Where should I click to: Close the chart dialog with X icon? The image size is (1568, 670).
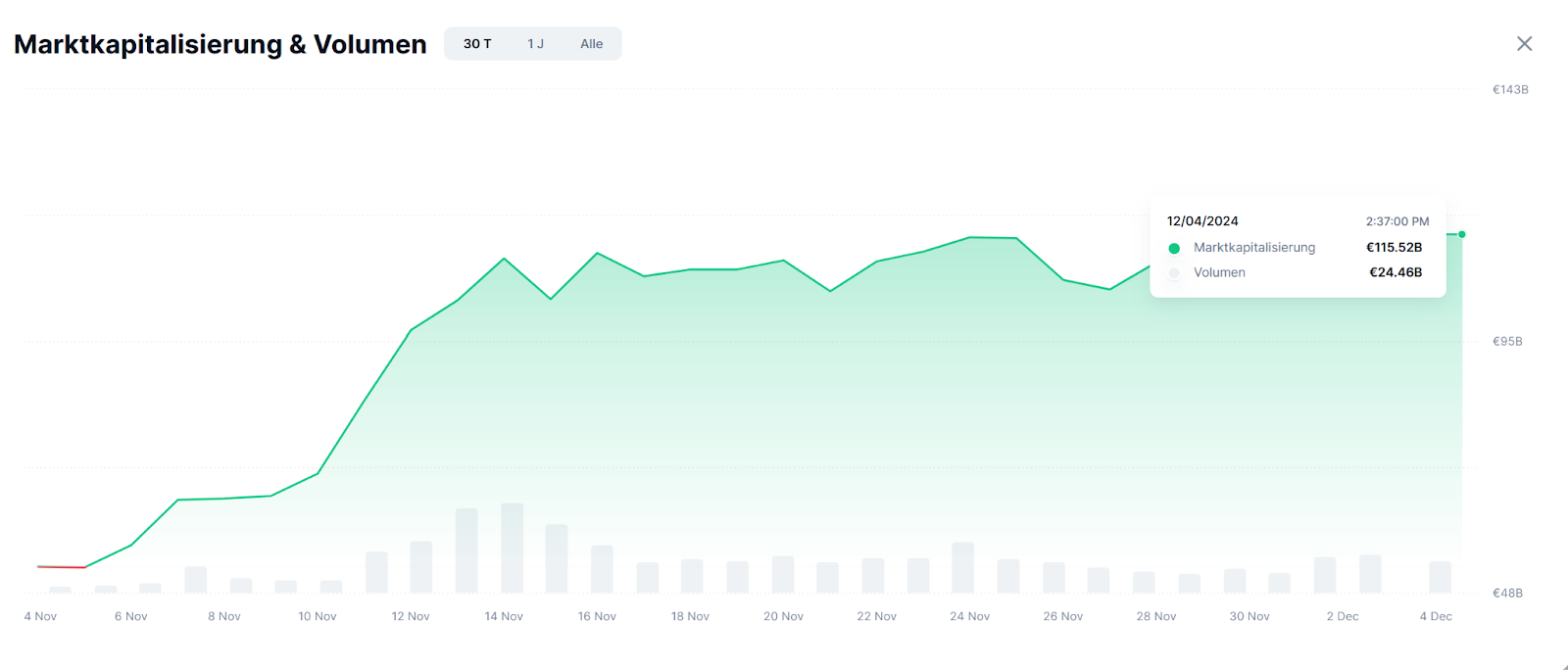1524,43
